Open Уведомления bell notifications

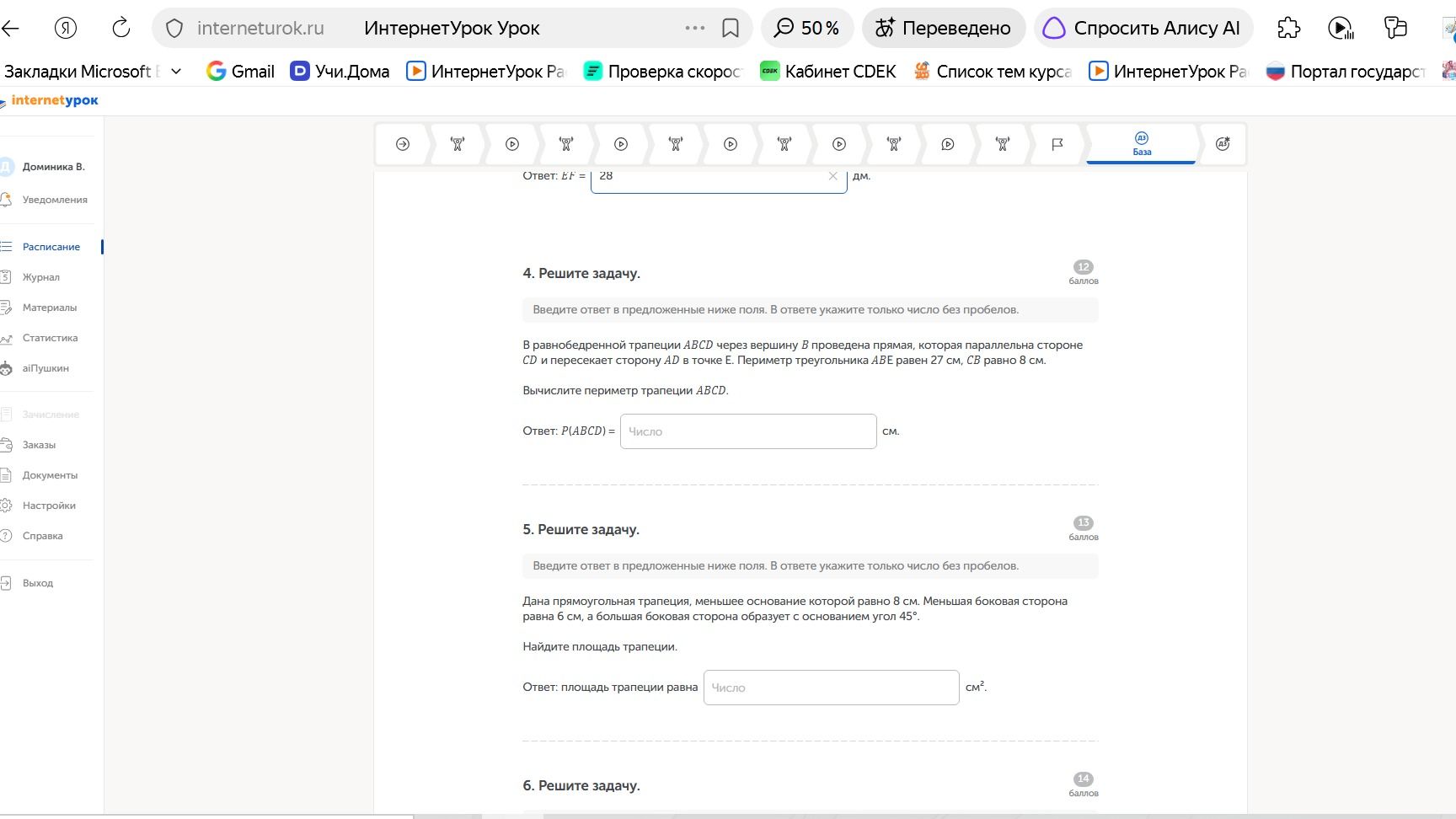point(45,200)
